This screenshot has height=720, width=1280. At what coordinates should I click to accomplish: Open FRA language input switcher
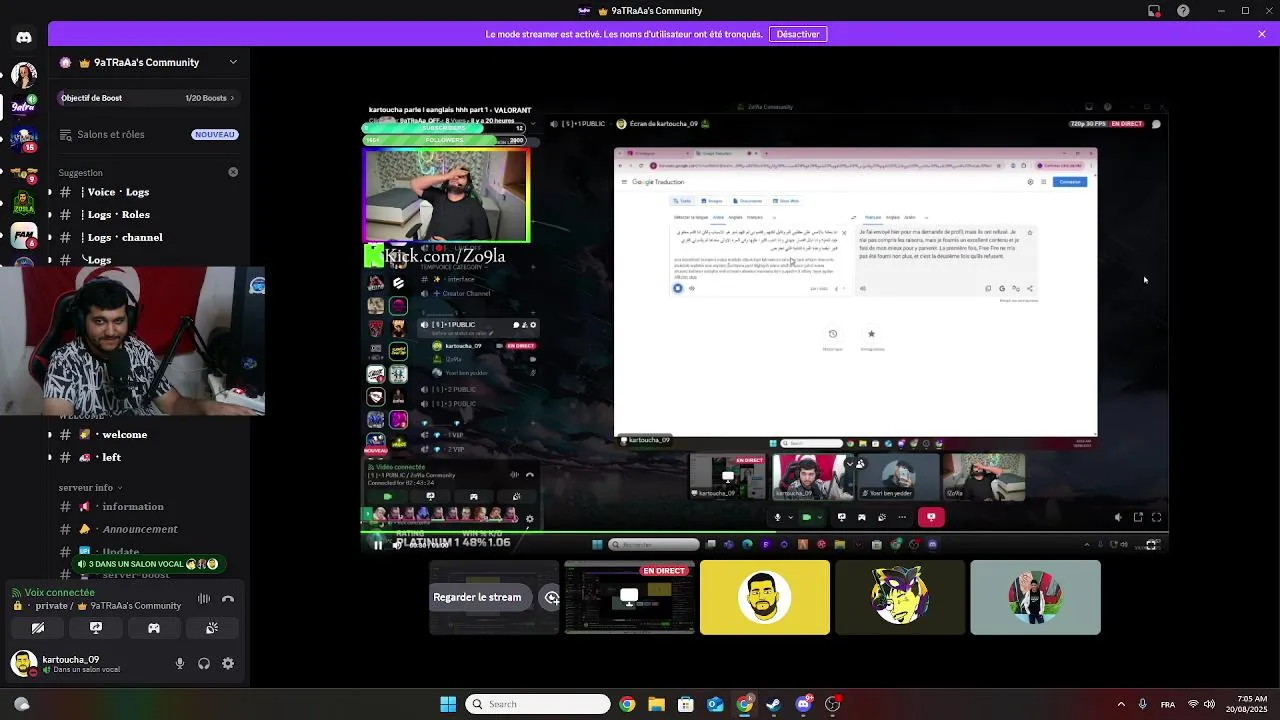point(1168,704)
